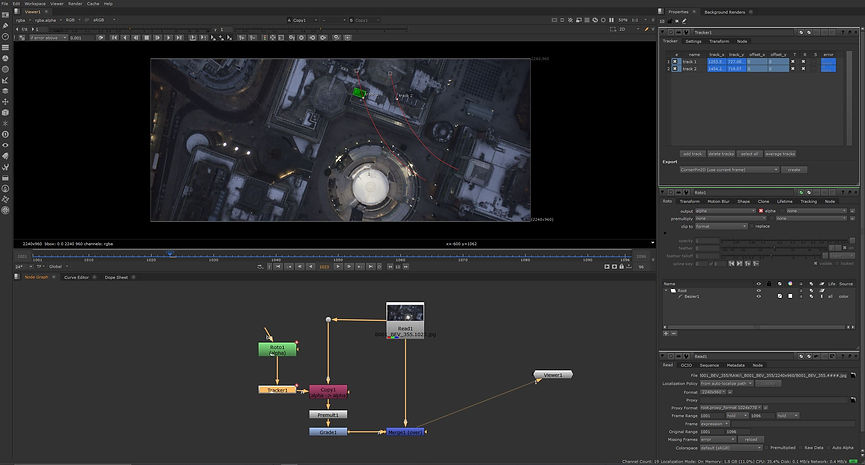Viewport: 865px width, 465px height.
Task: Click the tracker track-to-start backward icon
Action: [115, 38]
